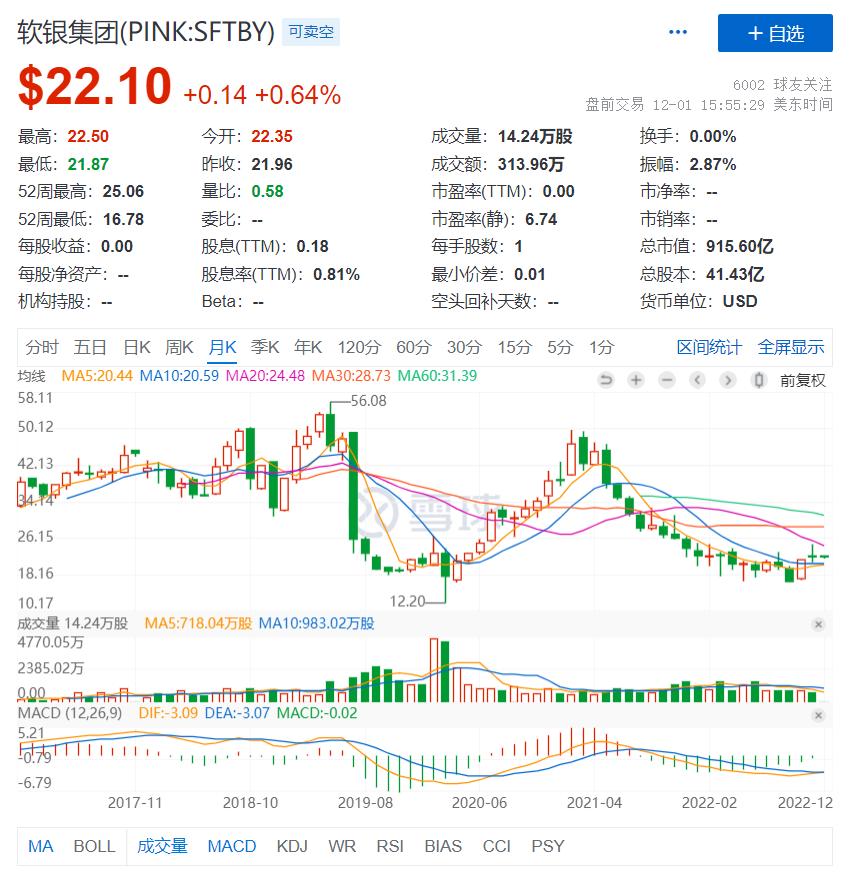Enable the RSI indicator
The image size is (856, 872).
pos(390,846)
